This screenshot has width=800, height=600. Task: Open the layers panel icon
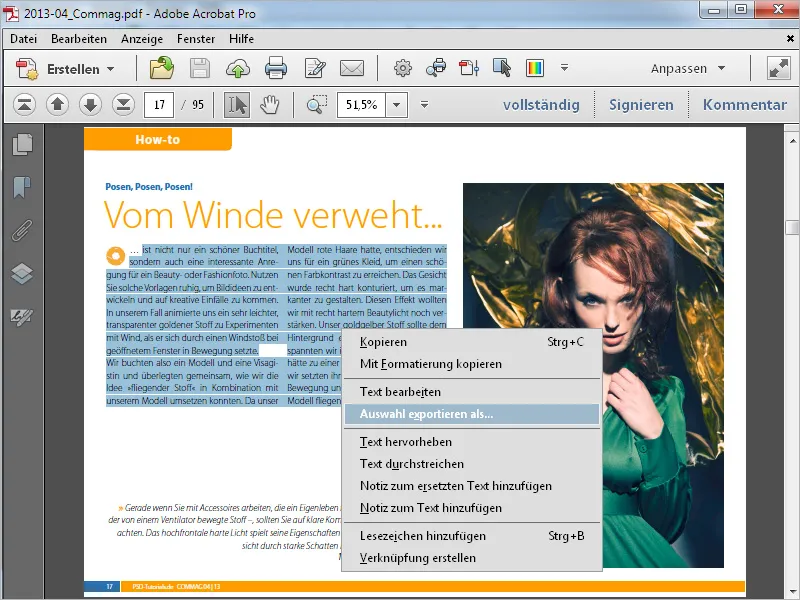[22, 273]
